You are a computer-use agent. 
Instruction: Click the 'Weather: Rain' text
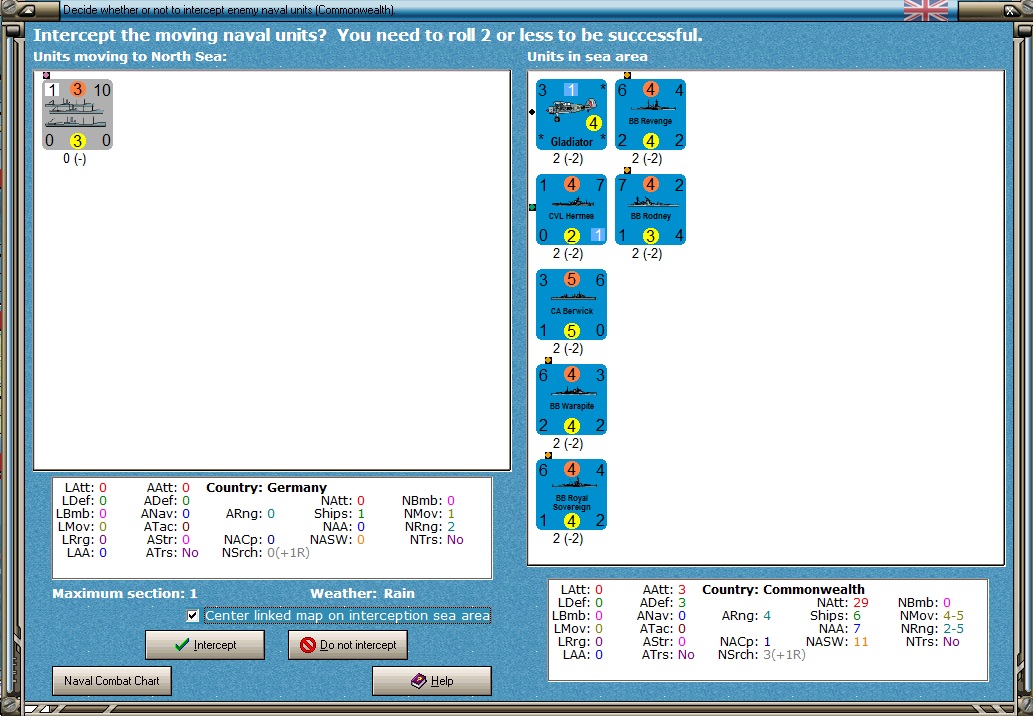tap(362, 593)
